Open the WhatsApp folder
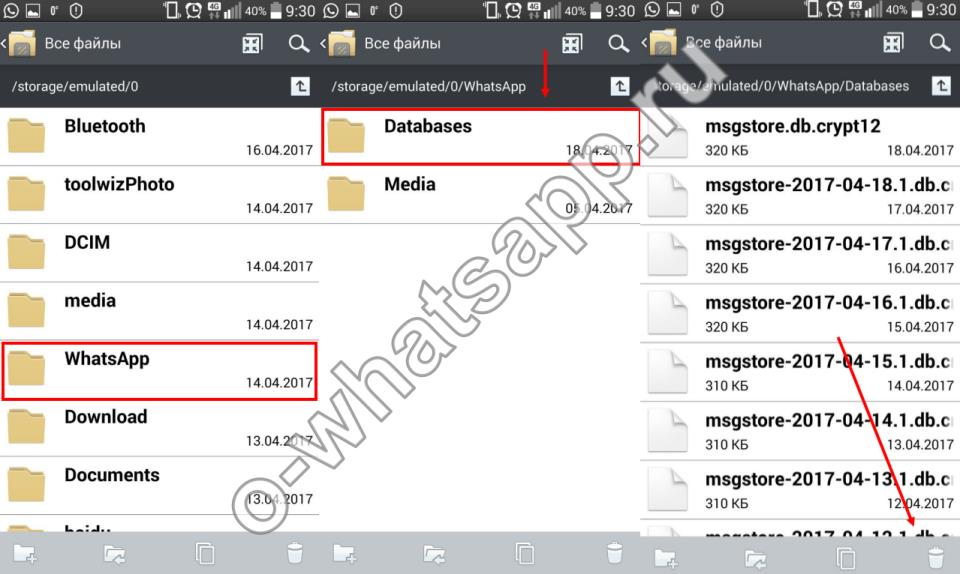The height and width of the screenshot is (574, 960). pos(159,371)
